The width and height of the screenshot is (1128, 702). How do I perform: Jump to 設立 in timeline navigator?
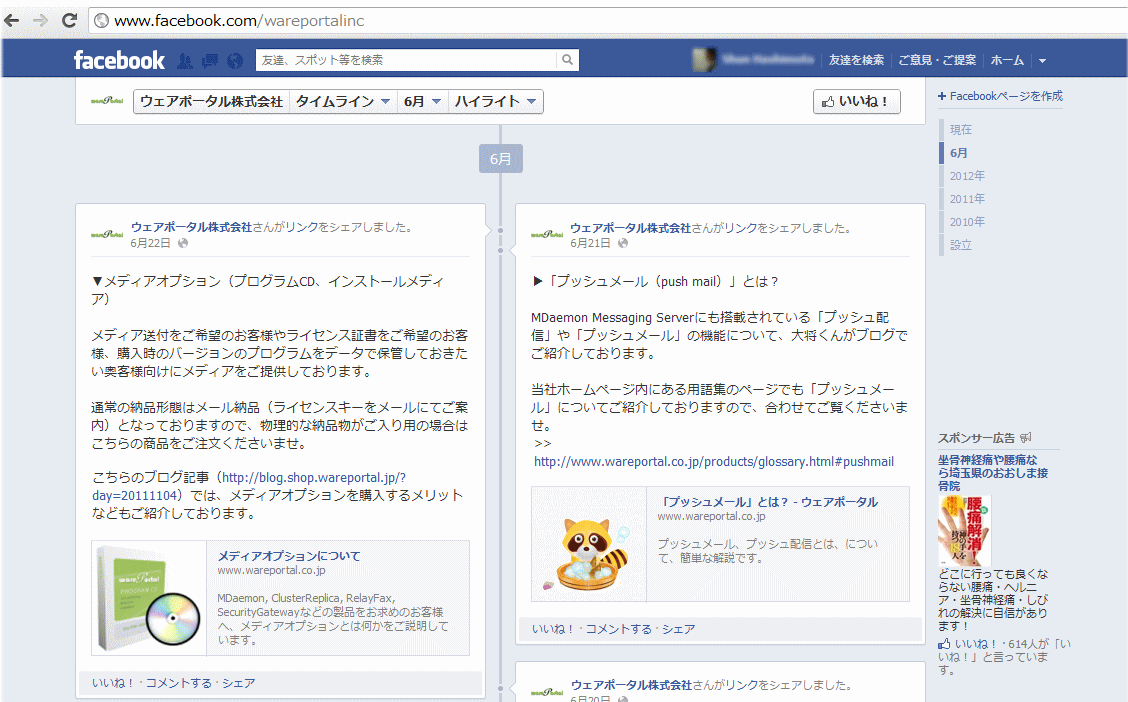coord(960,245)
